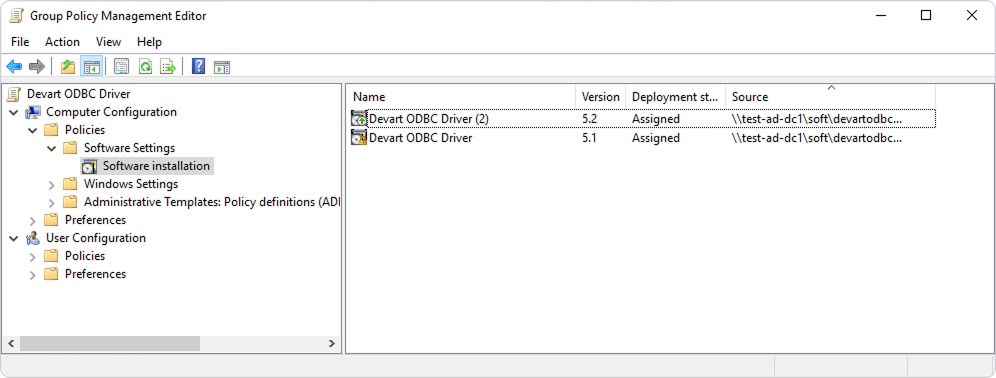Click the Computer Configuration node icon
996x378 pixels.
point(32,112)
